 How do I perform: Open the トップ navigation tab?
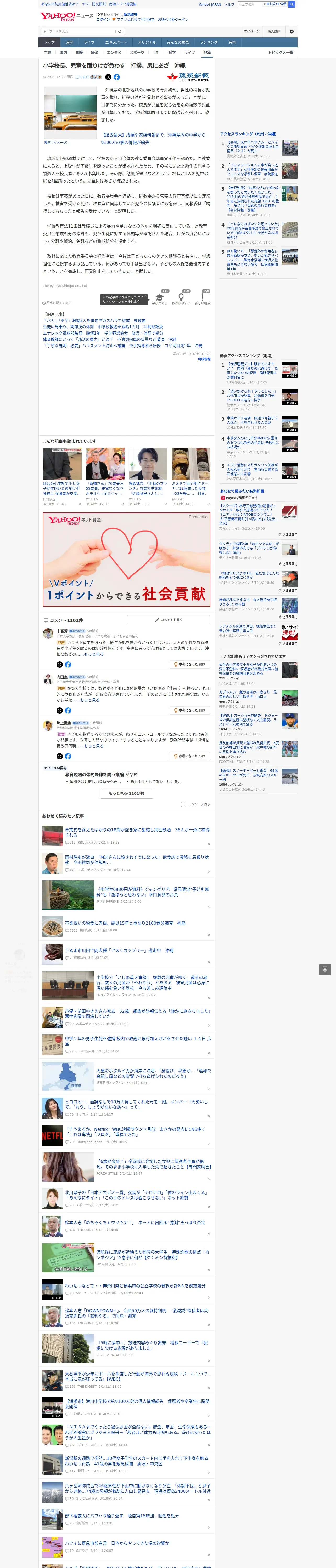pos(49,43)
